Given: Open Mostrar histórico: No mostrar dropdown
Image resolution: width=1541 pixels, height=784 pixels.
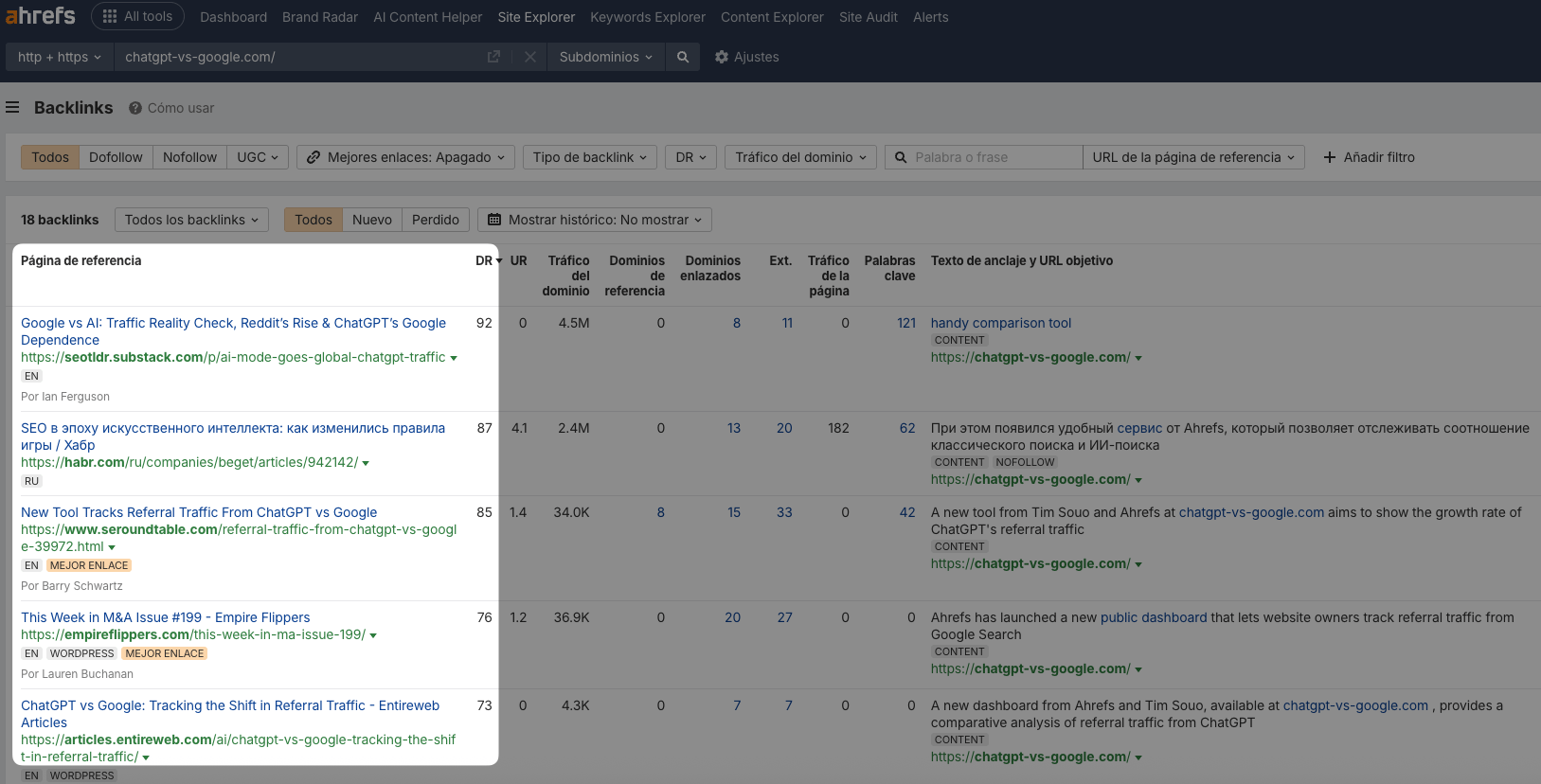Looking at the screenshot, I should (x=595, y=220).
